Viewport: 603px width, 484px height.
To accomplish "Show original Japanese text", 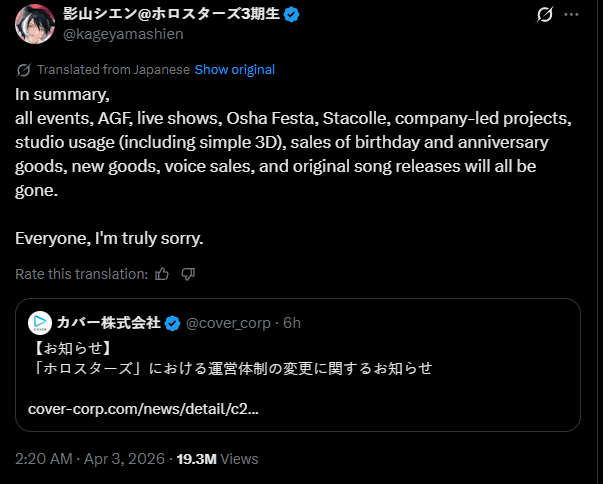I will [x=234, y=70].
